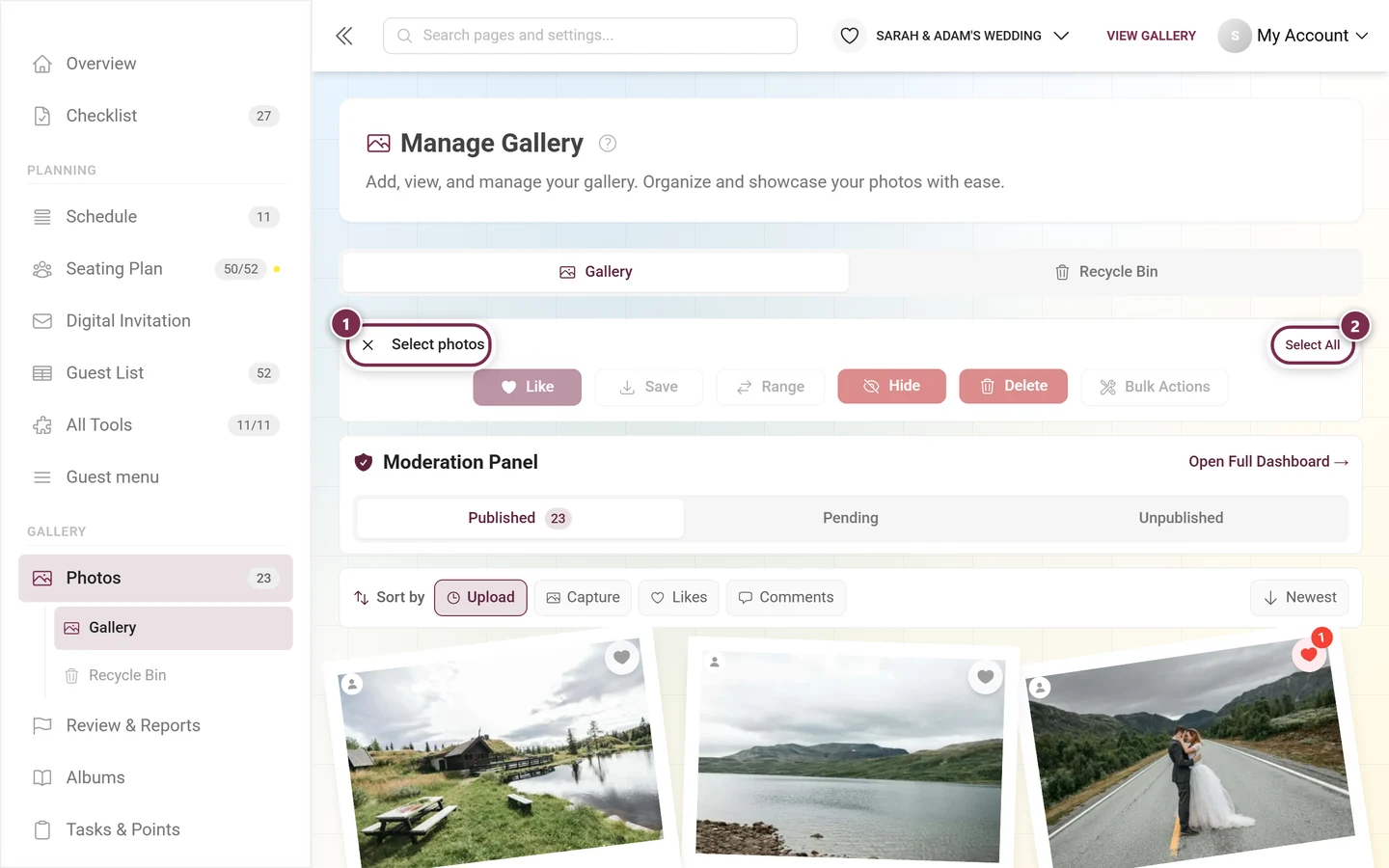Open the Full Dashboard link
Image resolution: width=1389 pixels, height=868 pixels.
pos(1268,462)
